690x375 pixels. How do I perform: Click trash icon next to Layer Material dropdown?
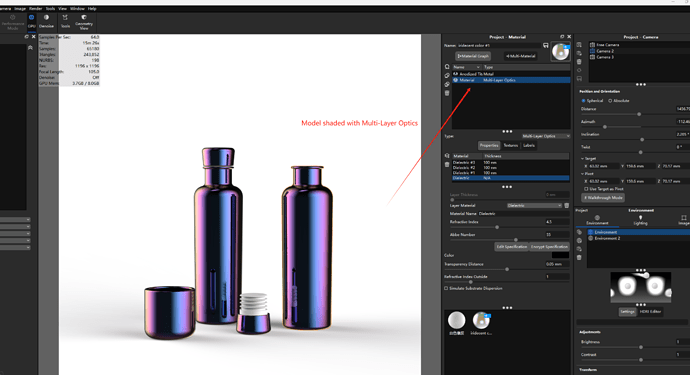[567, 206]
